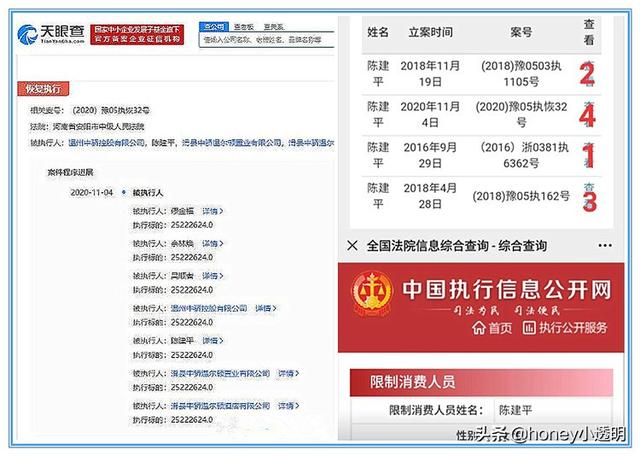Click the 姓名 column header

[x=378, y=32]
